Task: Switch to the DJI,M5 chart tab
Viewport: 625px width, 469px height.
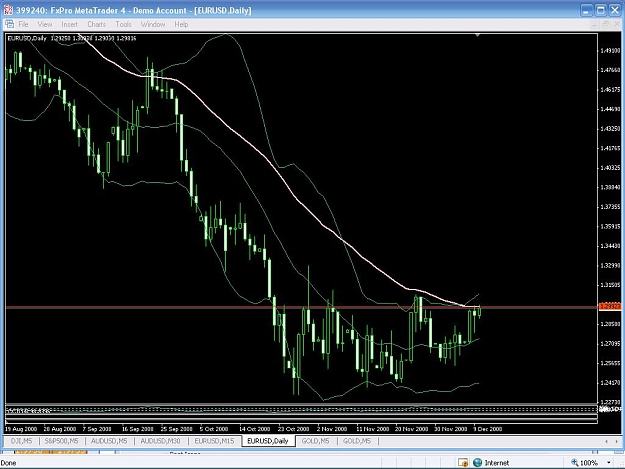Action: (x=22, y=441)
